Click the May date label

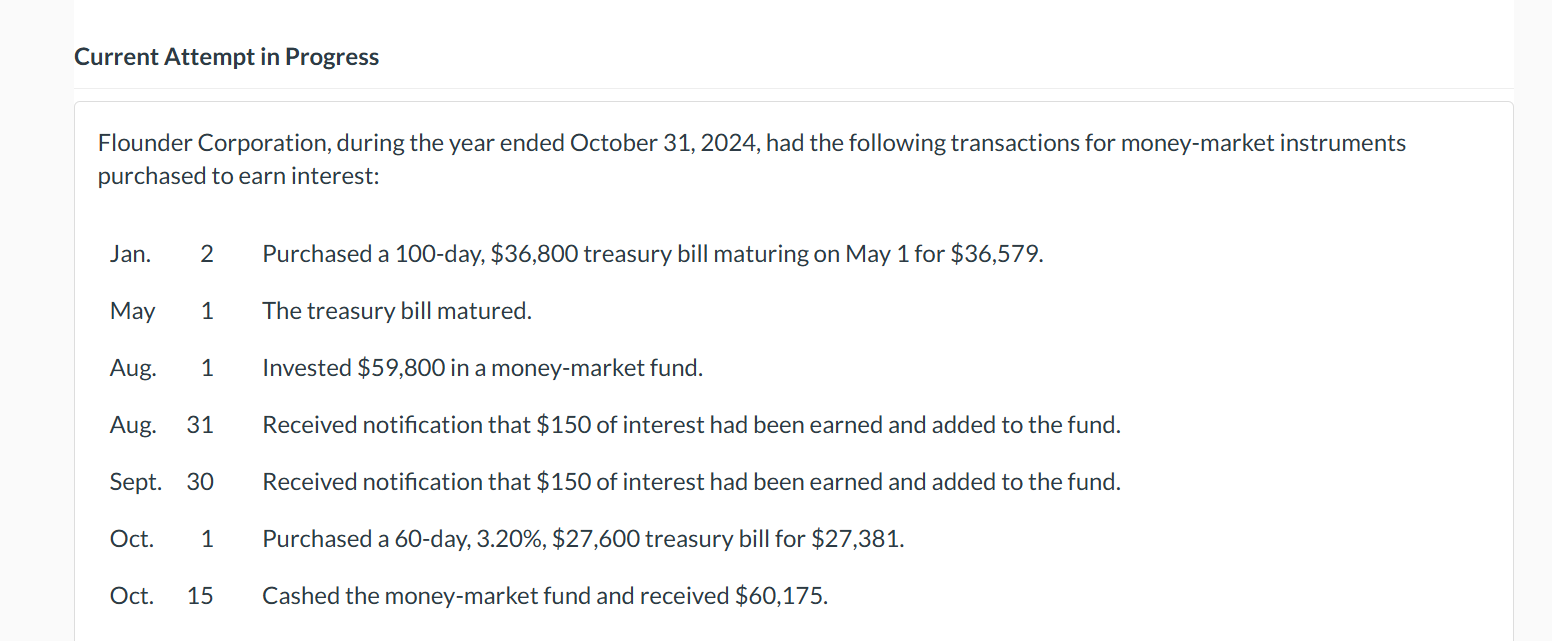[x=132, y=311]
